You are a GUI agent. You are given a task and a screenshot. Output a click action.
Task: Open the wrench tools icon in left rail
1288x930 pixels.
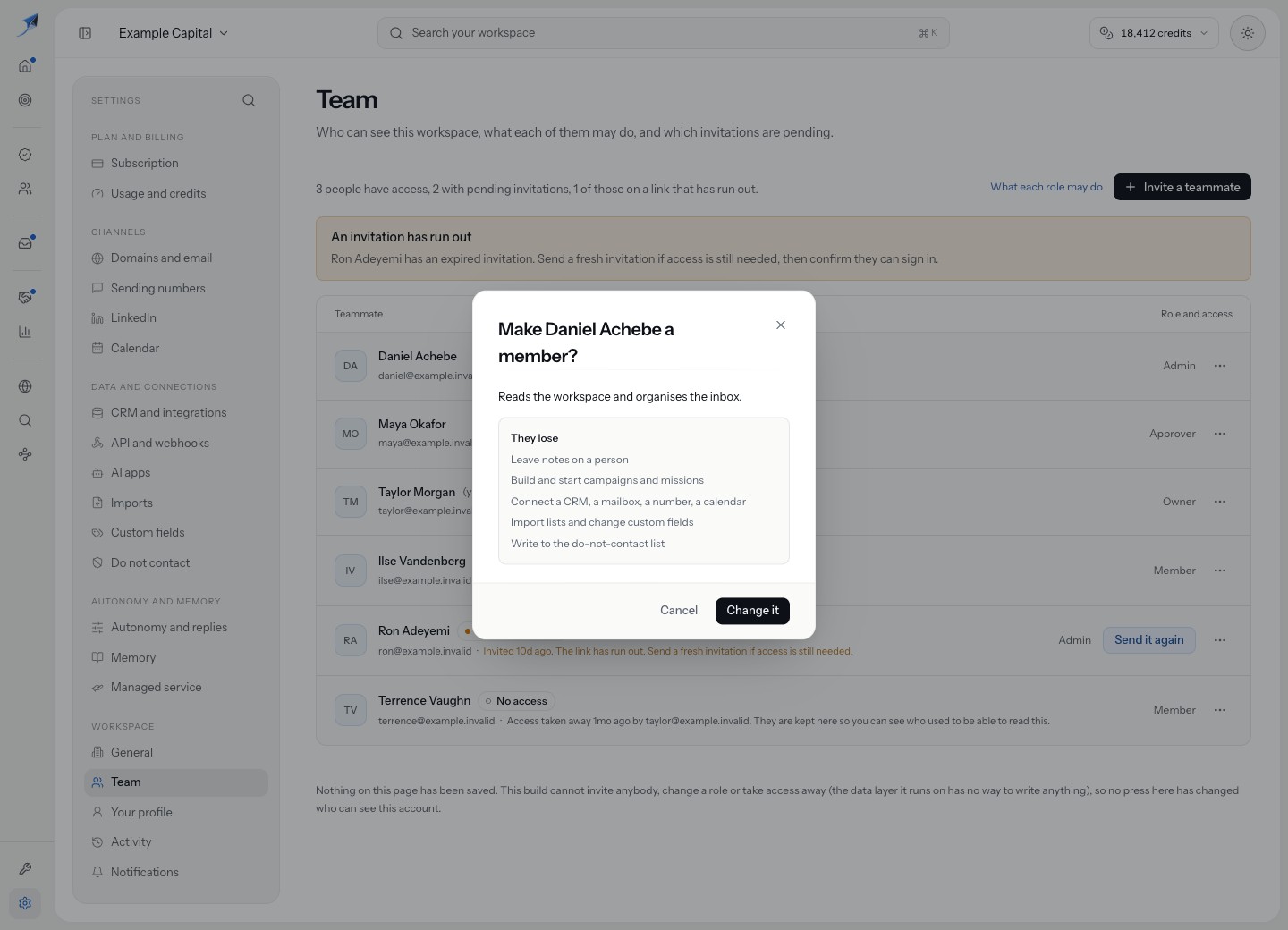[25, 869]
